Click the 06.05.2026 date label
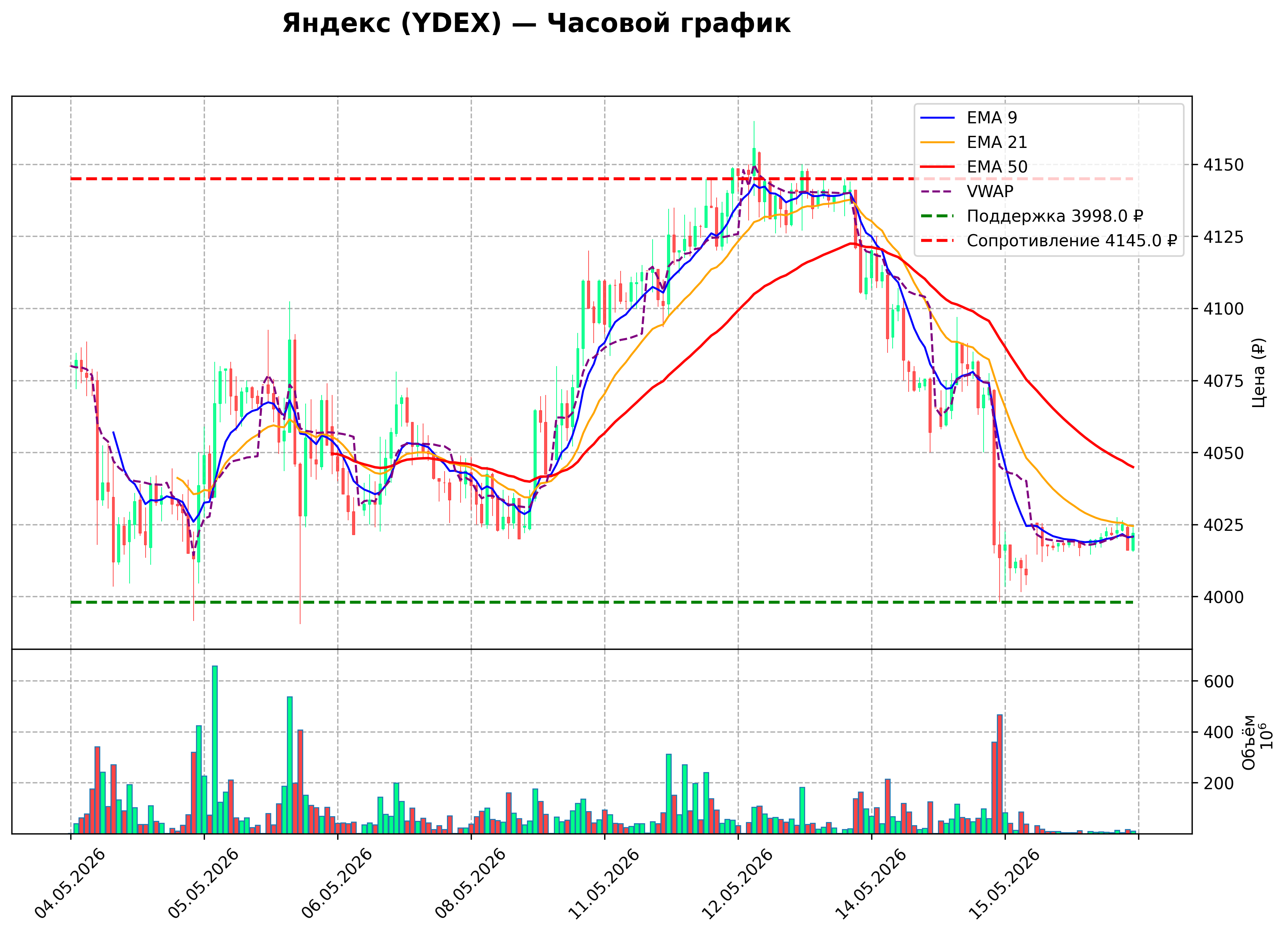Viewport: 1288px width, 934px height. (337, 884)
